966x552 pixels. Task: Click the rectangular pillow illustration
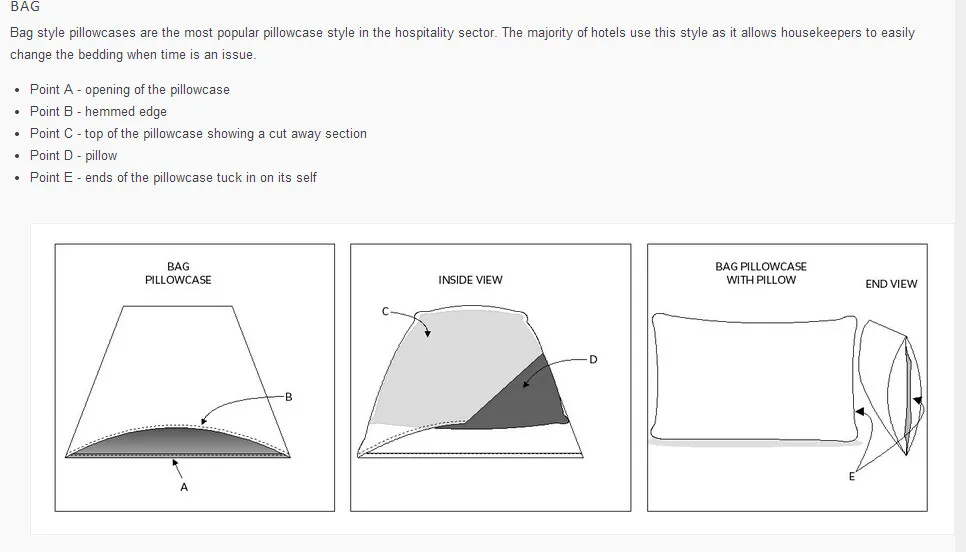coord(755,378)
